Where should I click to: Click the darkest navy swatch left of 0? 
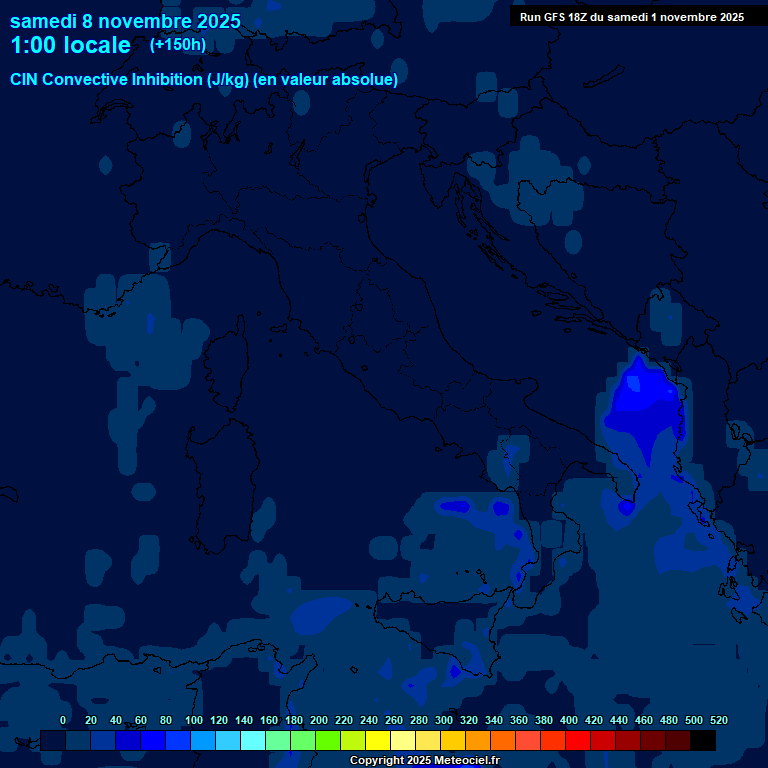coord(53,740)
